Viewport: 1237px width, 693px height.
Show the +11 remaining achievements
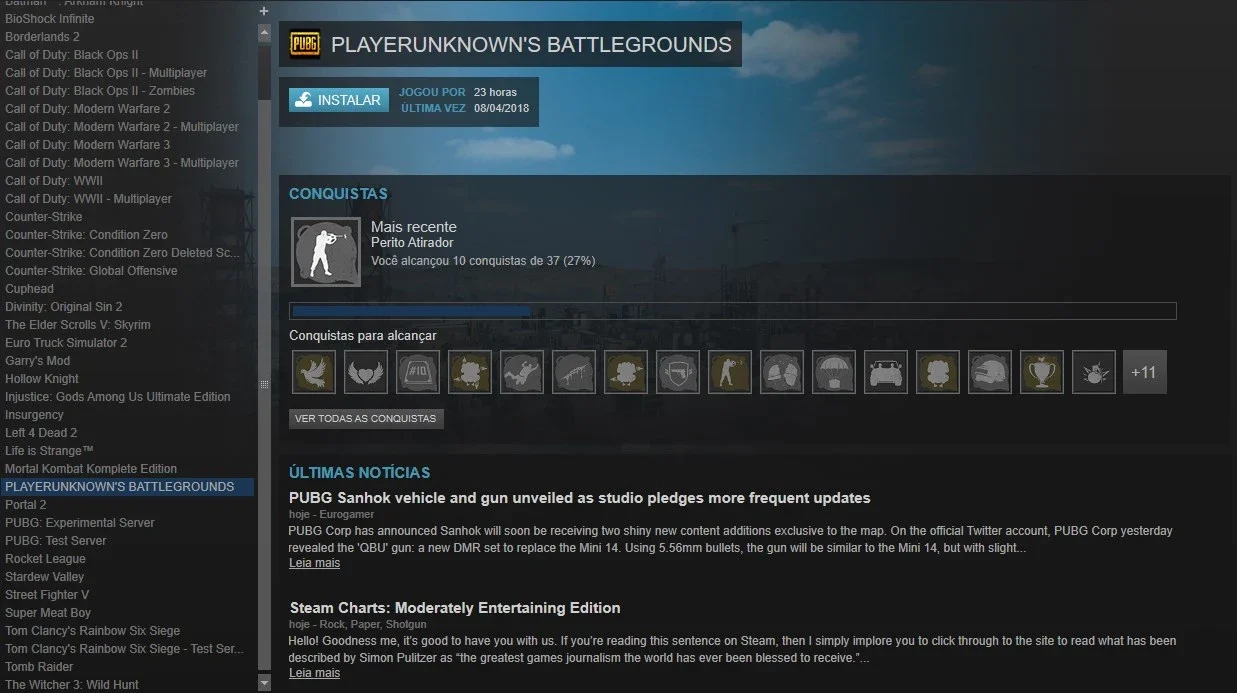[x=1144, y=372]
